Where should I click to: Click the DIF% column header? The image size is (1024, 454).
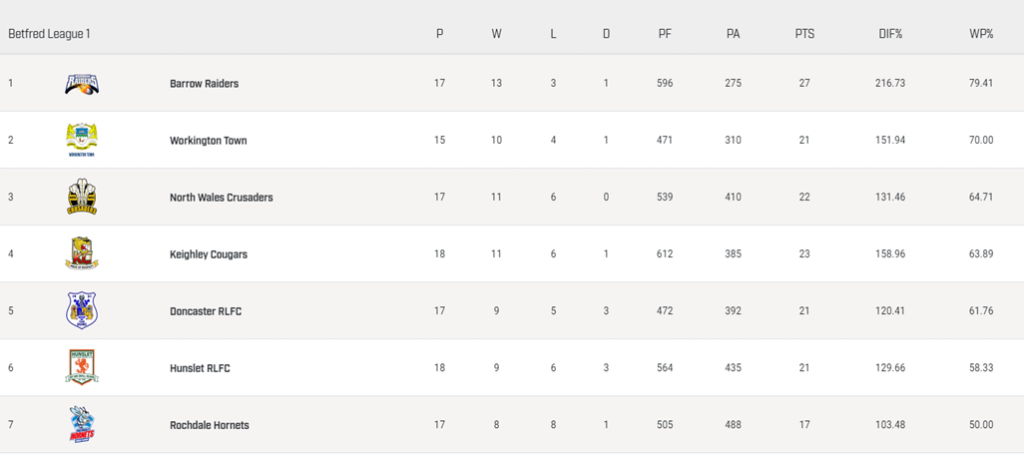(x=890, y=33)
